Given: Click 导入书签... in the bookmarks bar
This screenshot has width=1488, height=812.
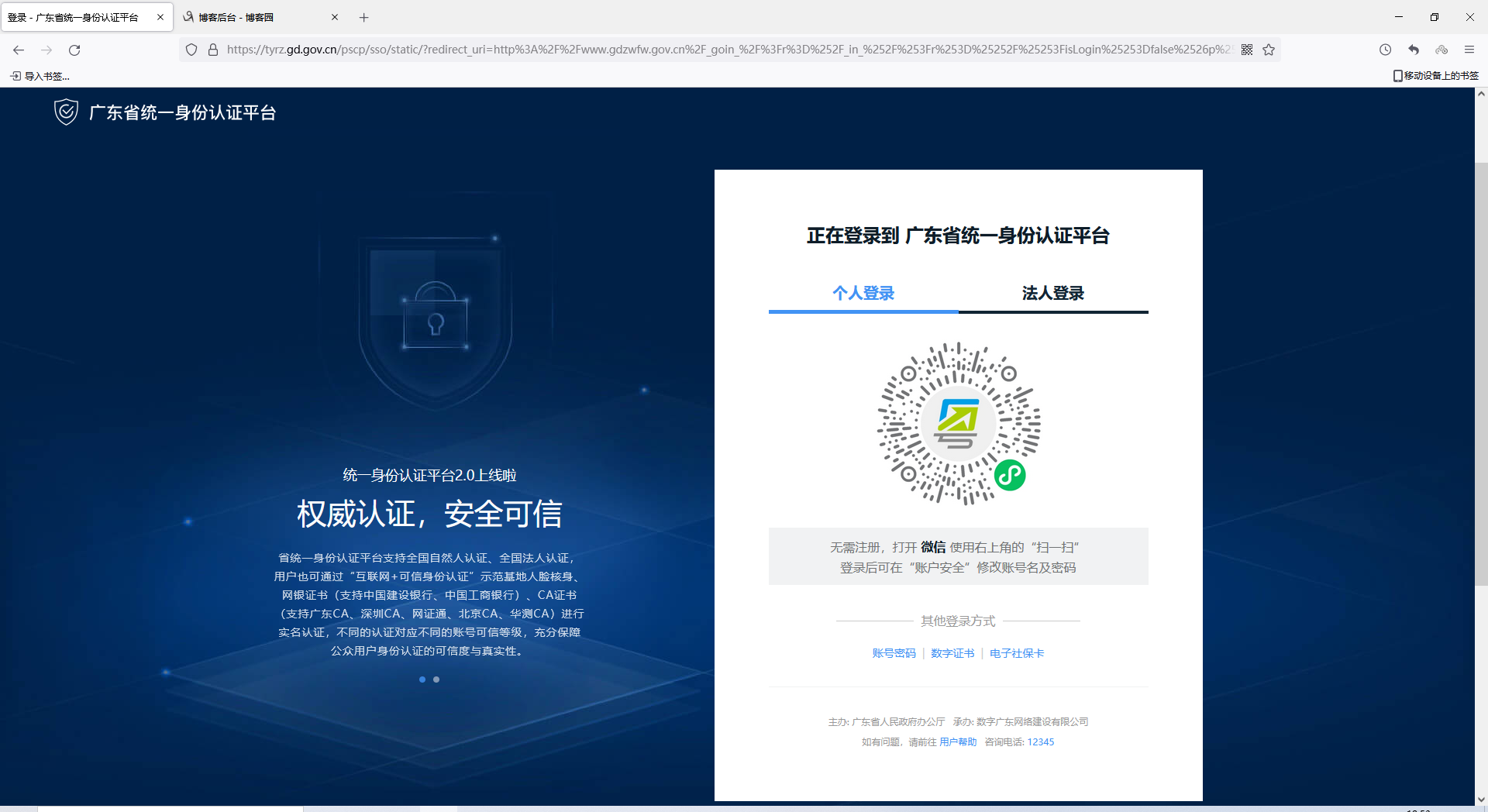Looking at the screenshot, I should [x=40, y=76].
